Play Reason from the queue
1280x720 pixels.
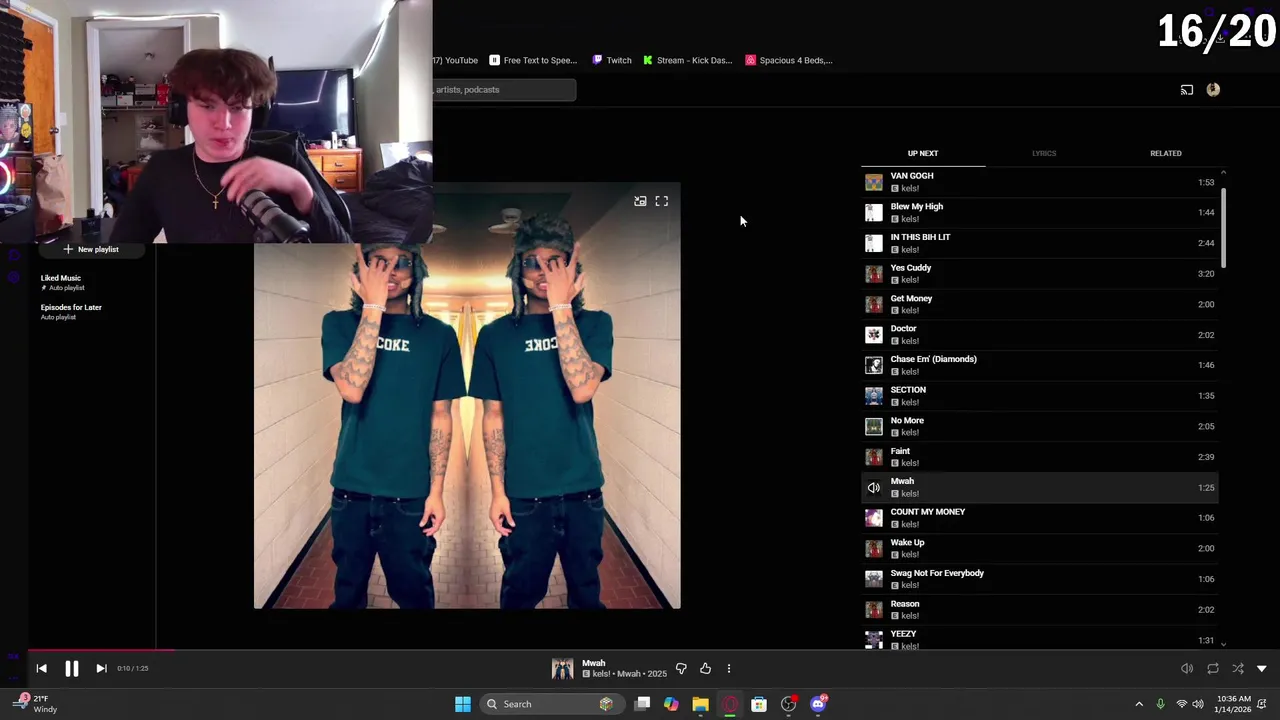pyautogui.click(x=1040, y=609)
